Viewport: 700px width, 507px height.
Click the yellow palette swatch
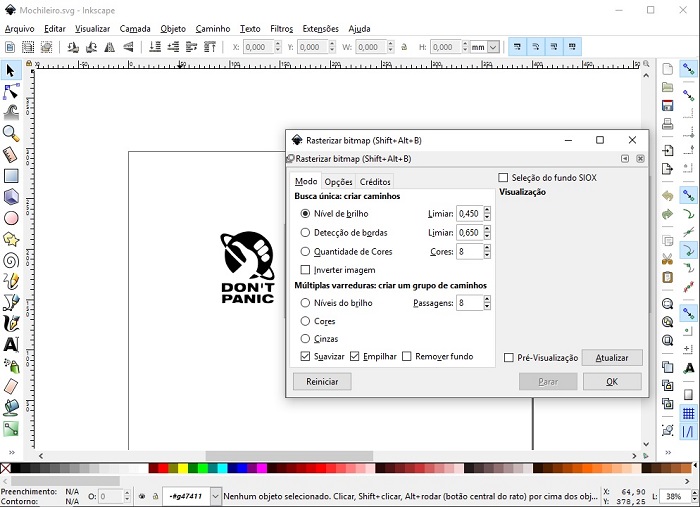pyautogui.click(x=183, y=468)
